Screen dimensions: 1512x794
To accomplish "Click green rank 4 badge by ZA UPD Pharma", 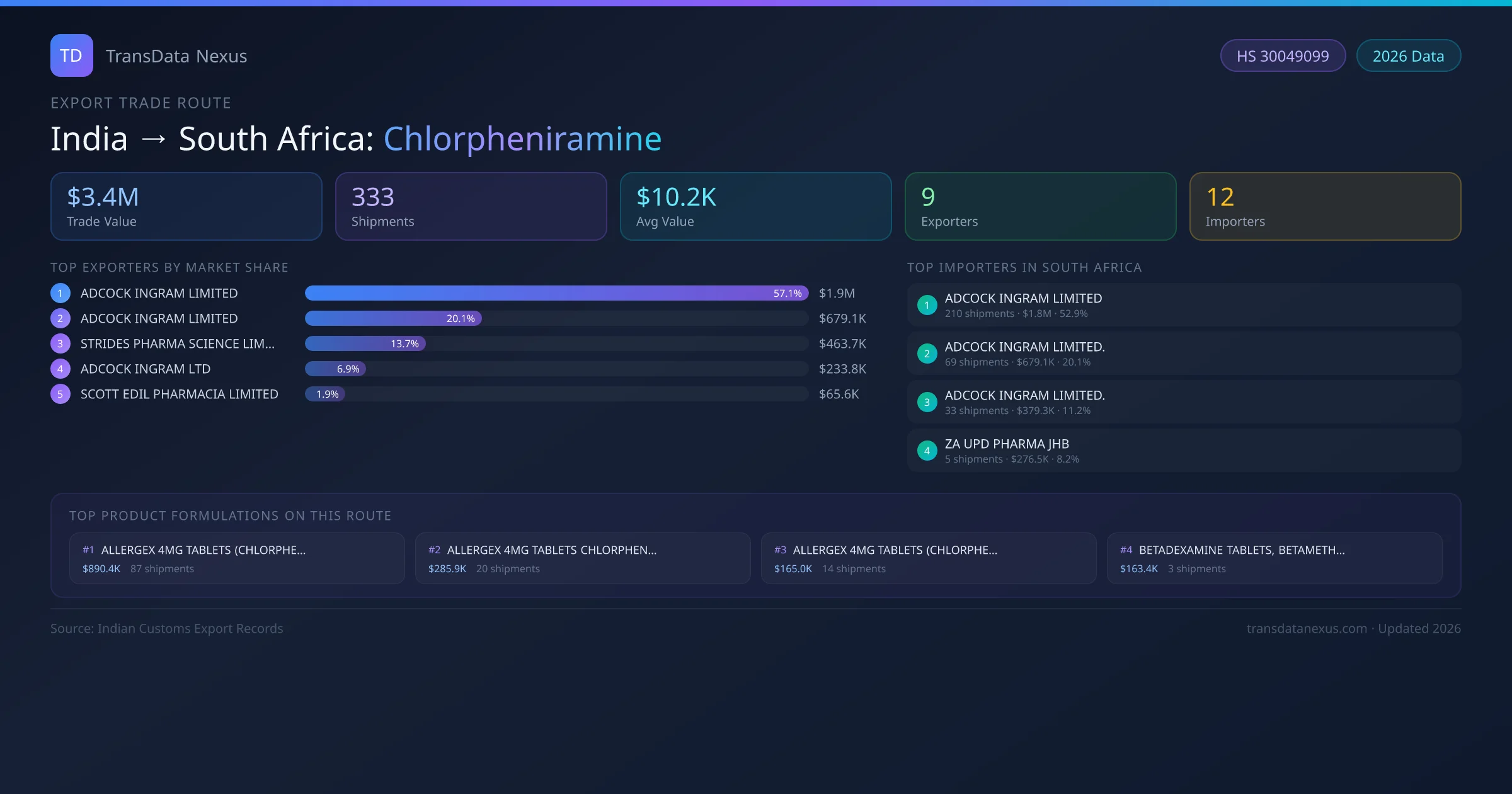I will point(927,451).
